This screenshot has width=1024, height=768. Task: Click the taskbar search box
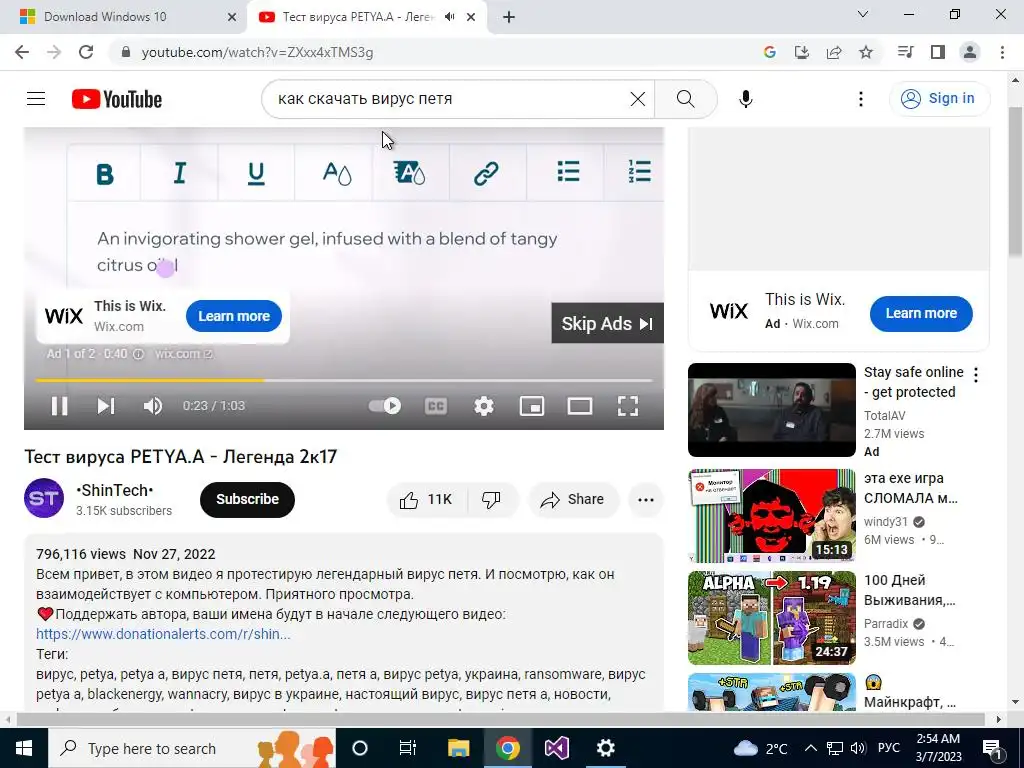(193, 748)
